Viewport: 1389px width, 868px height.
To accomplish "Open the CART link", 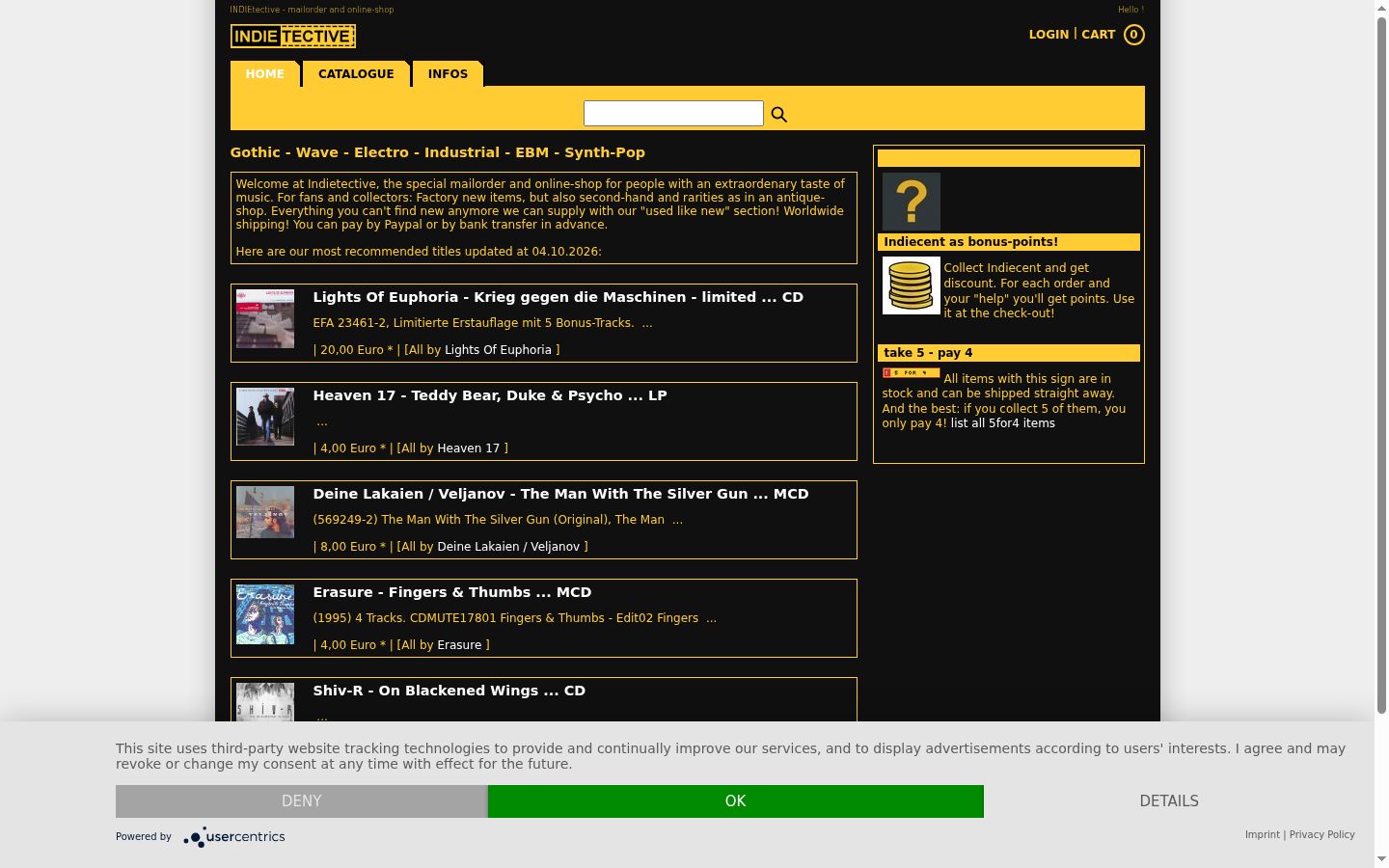I will pyautogui.click(x=1098, y=35).
